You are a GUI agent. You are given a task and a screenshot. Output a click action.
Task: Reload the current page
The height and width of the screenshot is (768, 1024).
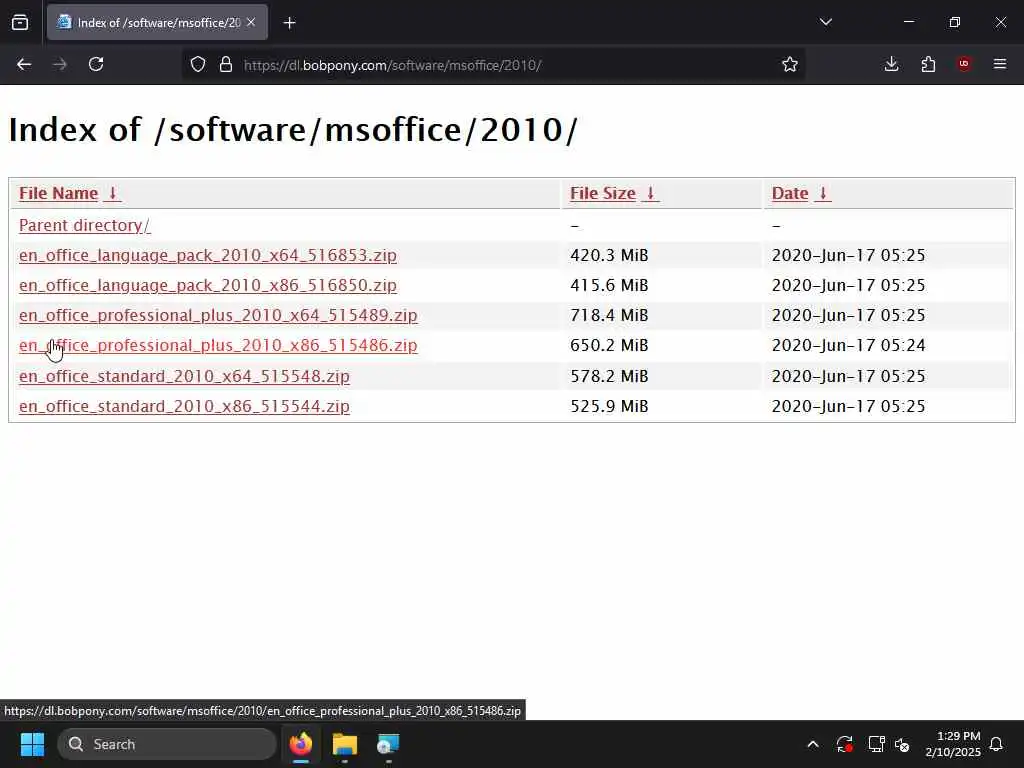pos(96,64)
